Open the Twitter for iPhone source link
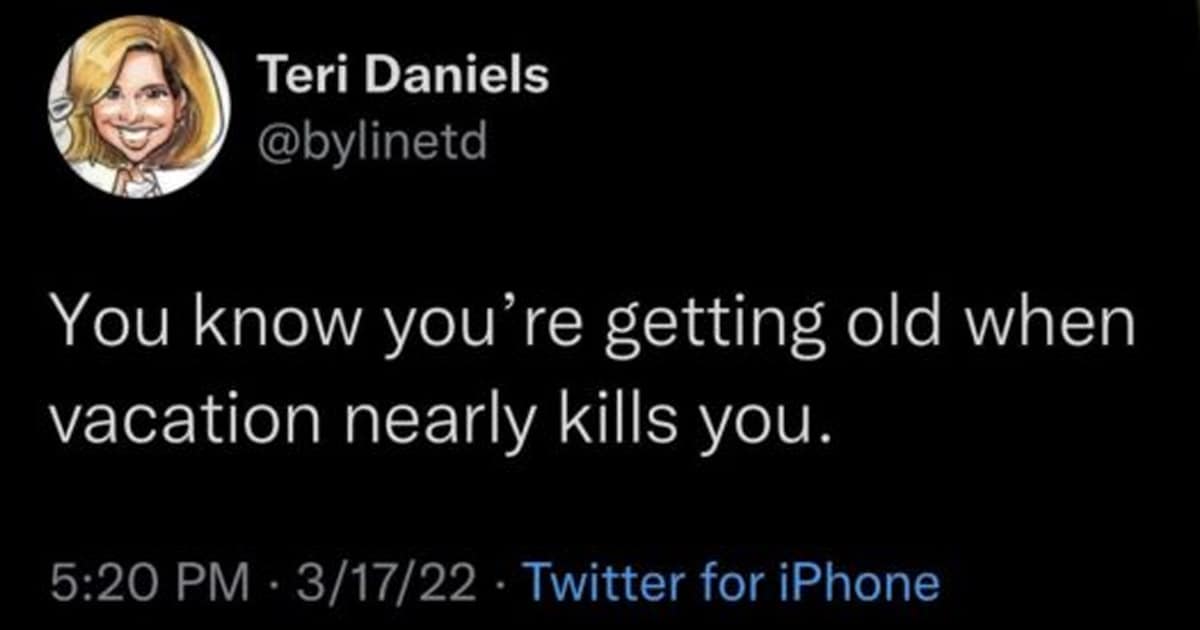Viewport: 1200px width, 630px height. coord(731,582)
